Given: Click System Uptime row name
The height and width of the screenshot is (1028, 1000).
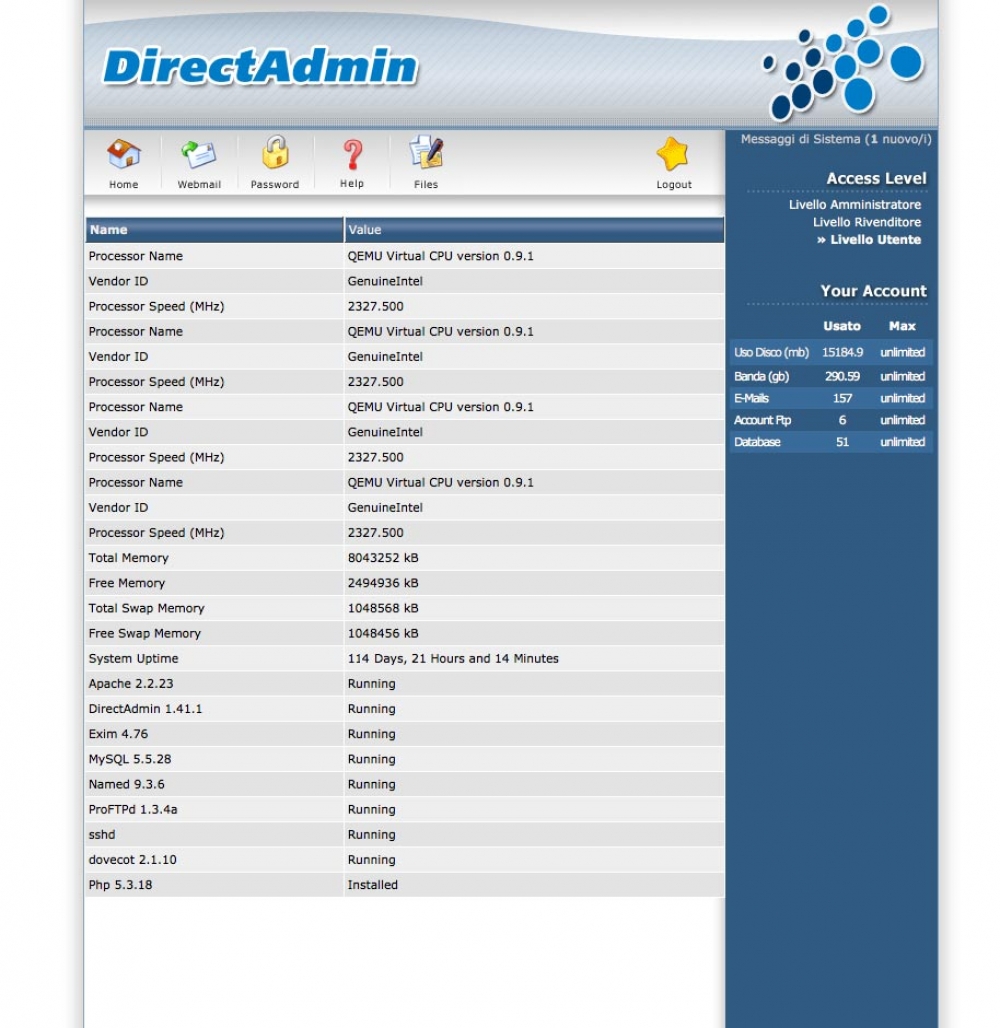Looking at the screenshot, I should click(133, 659).
